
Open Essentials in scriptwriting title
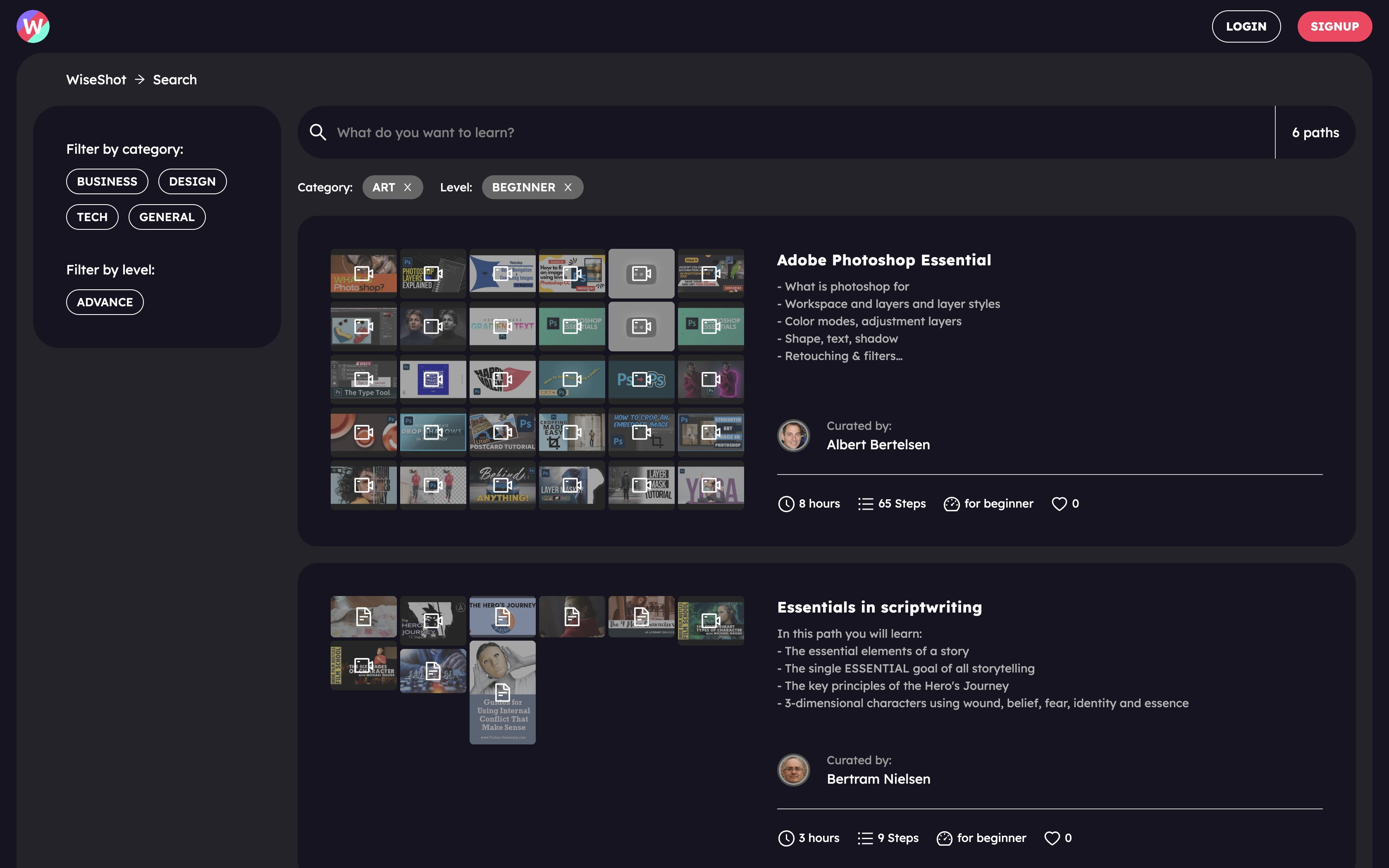879,607
